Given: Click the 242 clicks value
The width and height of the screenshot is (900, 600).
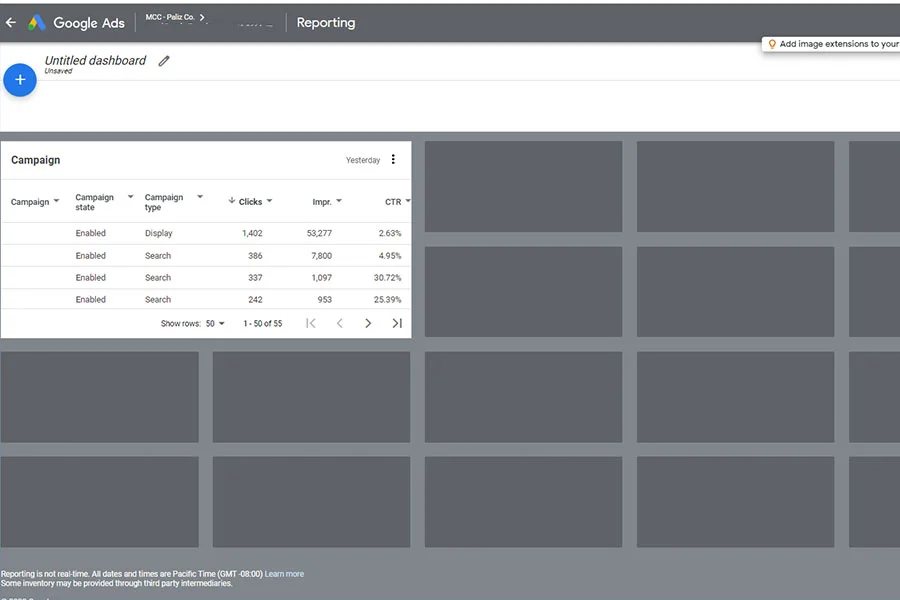Looking at the screenshot, I should [255, 299].
